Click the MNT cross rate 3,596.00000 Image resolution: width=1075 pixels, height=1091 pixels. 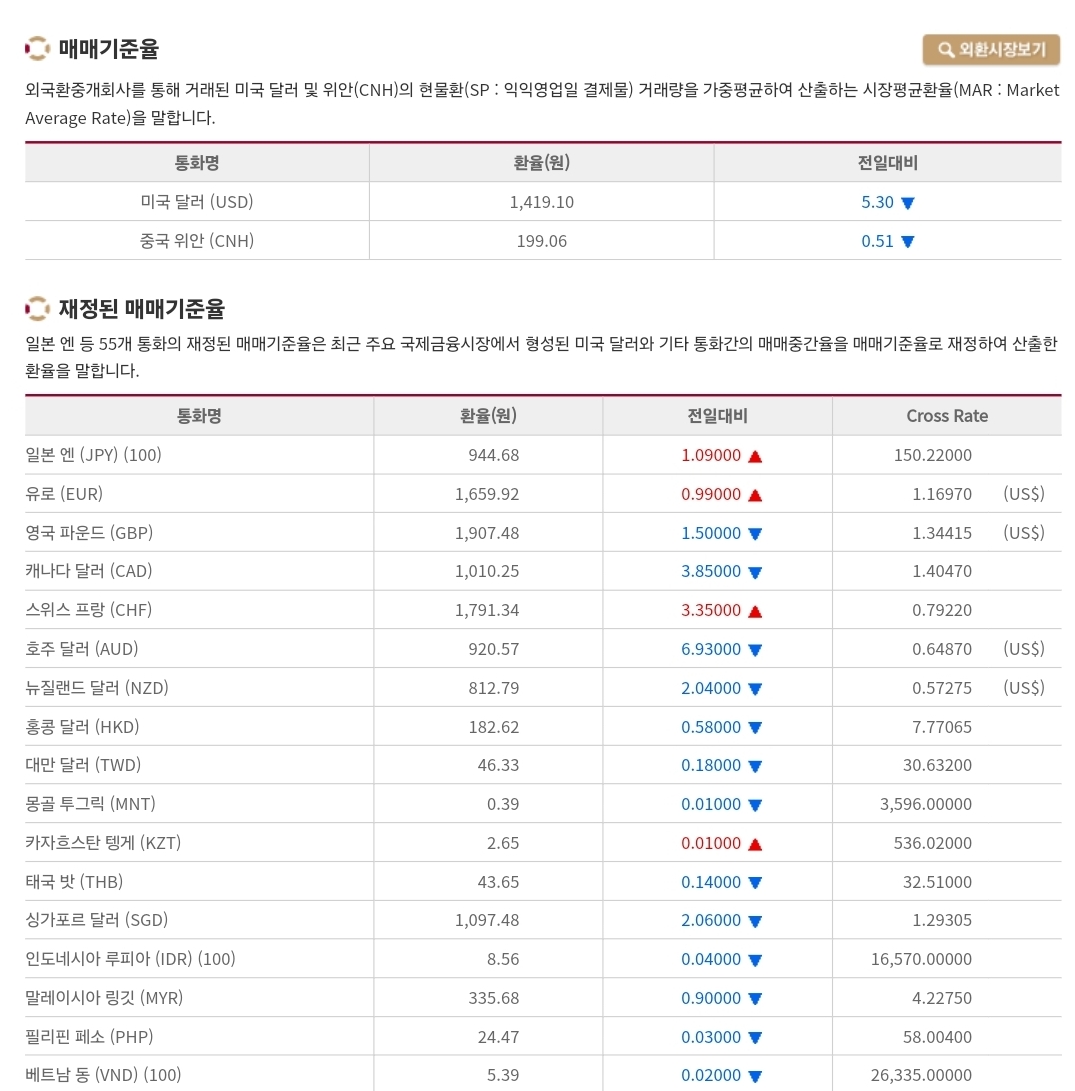(925, 804)
